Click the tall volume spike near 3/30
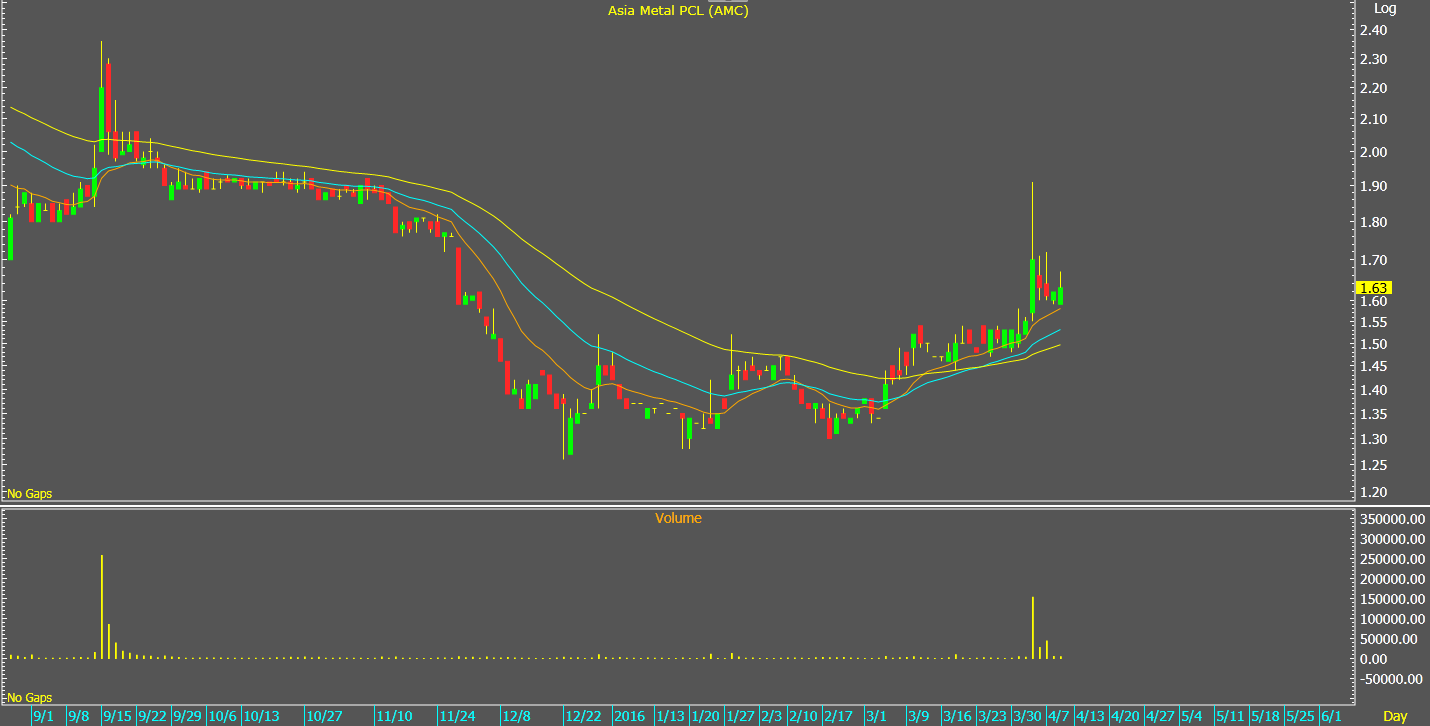This screenshot has width=1430, height=726. 1032,628
